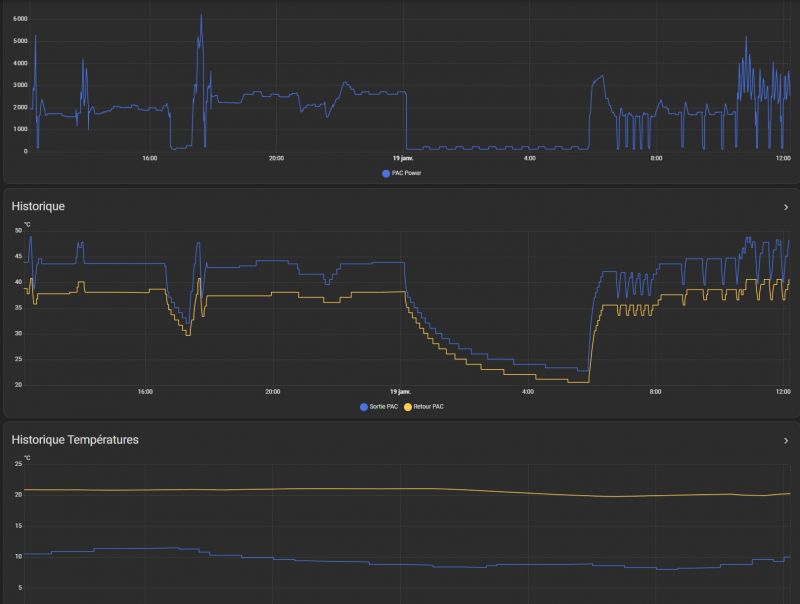Toggle the PAC Power legend dot
The image size is (800, 604).
(x=386, y=173)
